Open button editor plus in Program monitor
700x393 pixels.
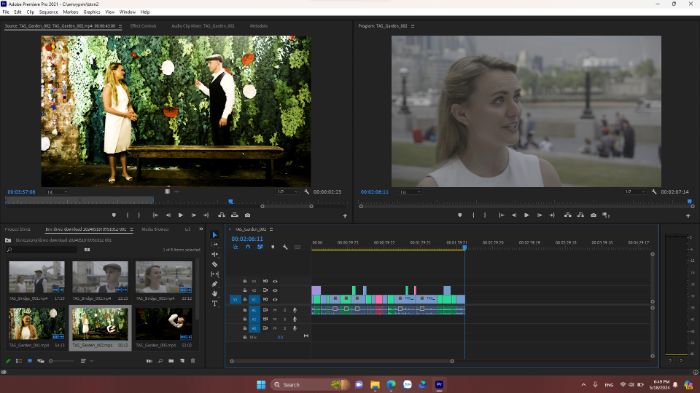click(x=688, y=216)
